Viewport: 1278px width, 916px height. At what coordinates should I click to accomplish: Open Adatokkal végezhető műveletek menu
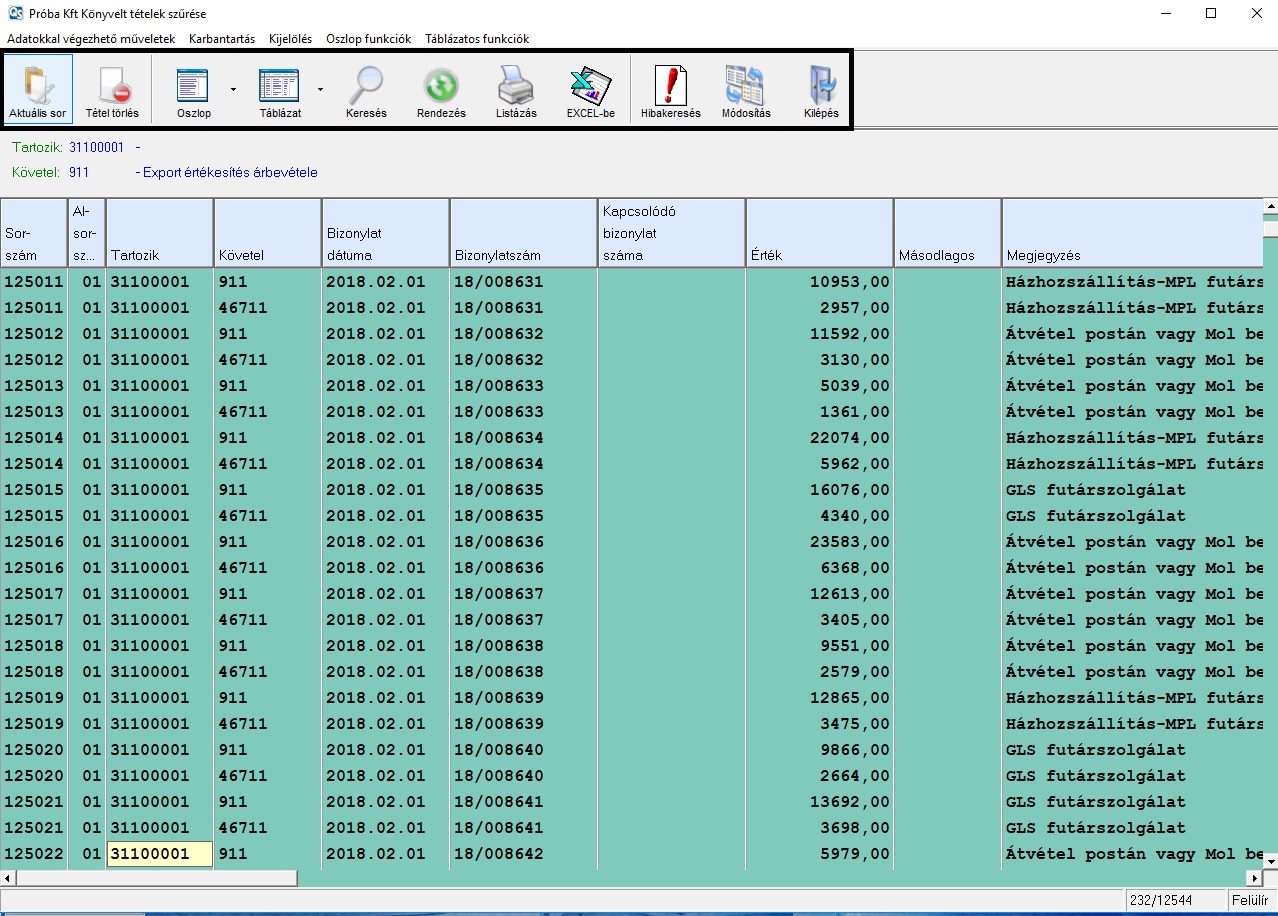91,39
